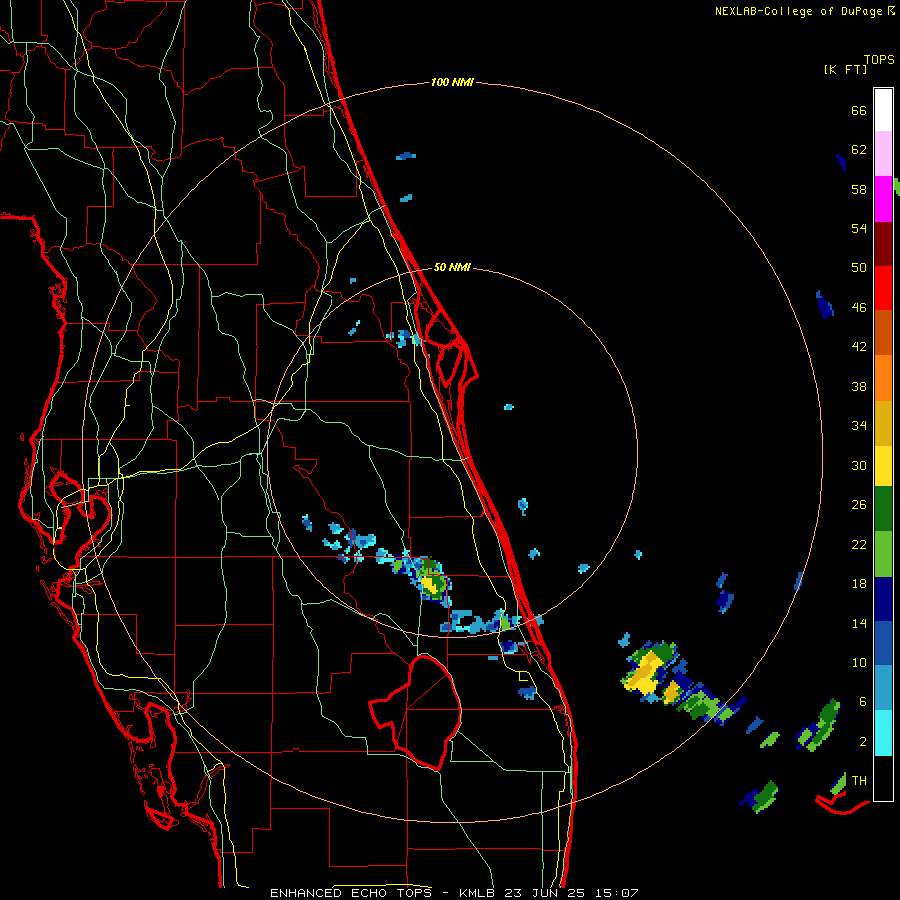Select the '26' scale label
The image size is (900, 900).
click(x=859, y=505)
